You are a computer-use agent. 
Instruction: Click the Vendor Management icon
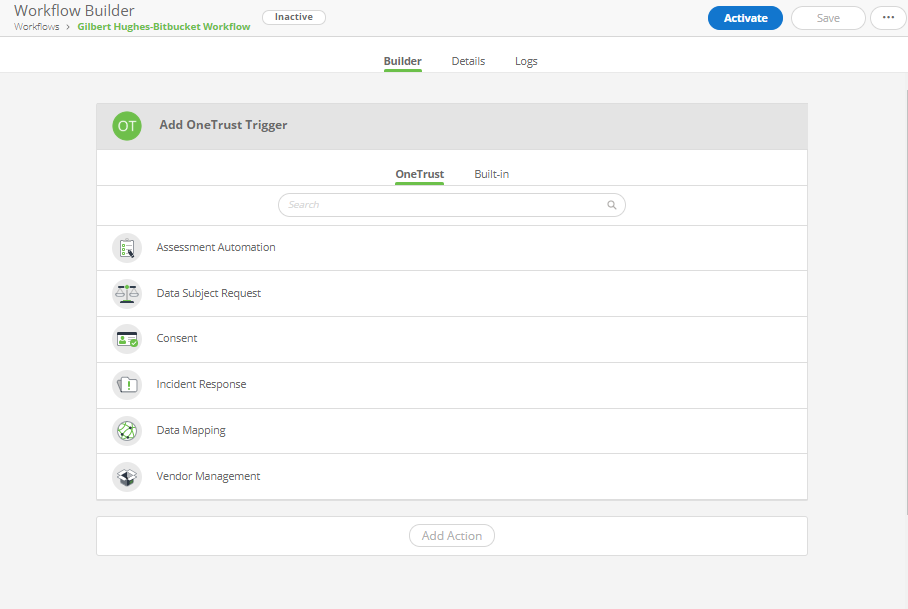click(x=127, y=476)
